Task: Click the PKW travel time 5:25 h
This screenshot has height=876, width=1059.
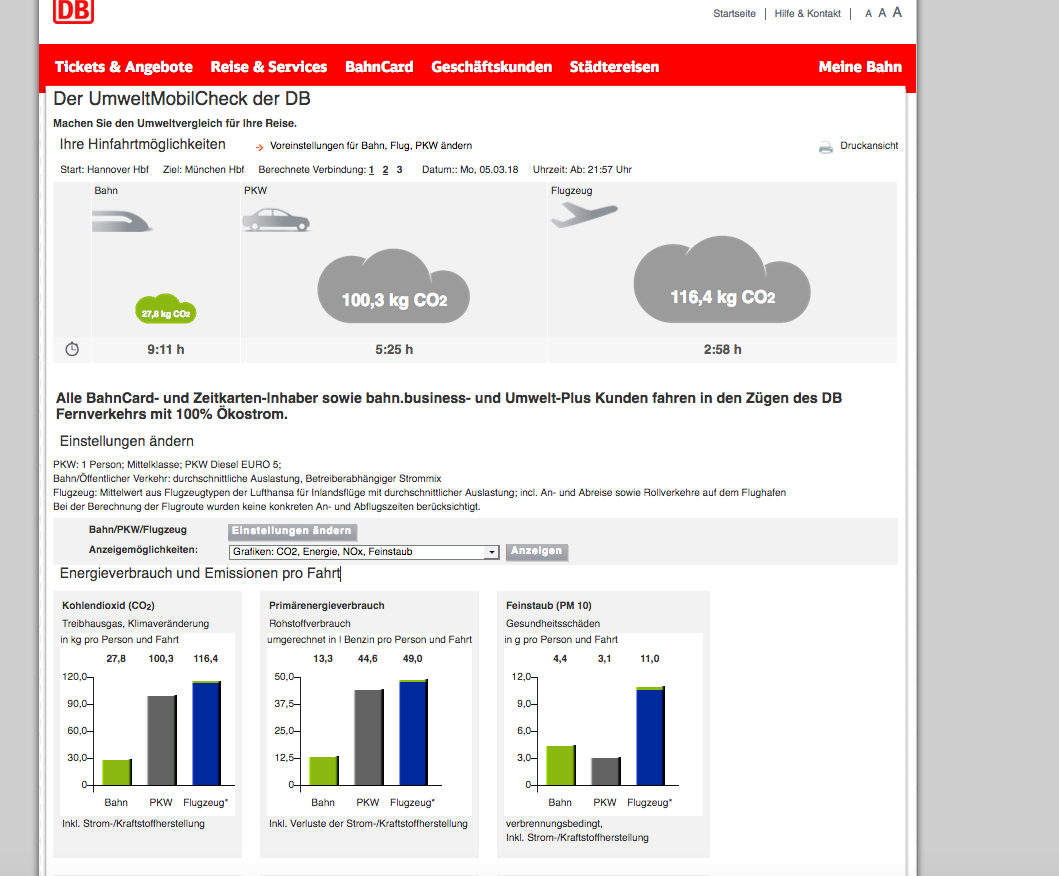Action: 394,349
